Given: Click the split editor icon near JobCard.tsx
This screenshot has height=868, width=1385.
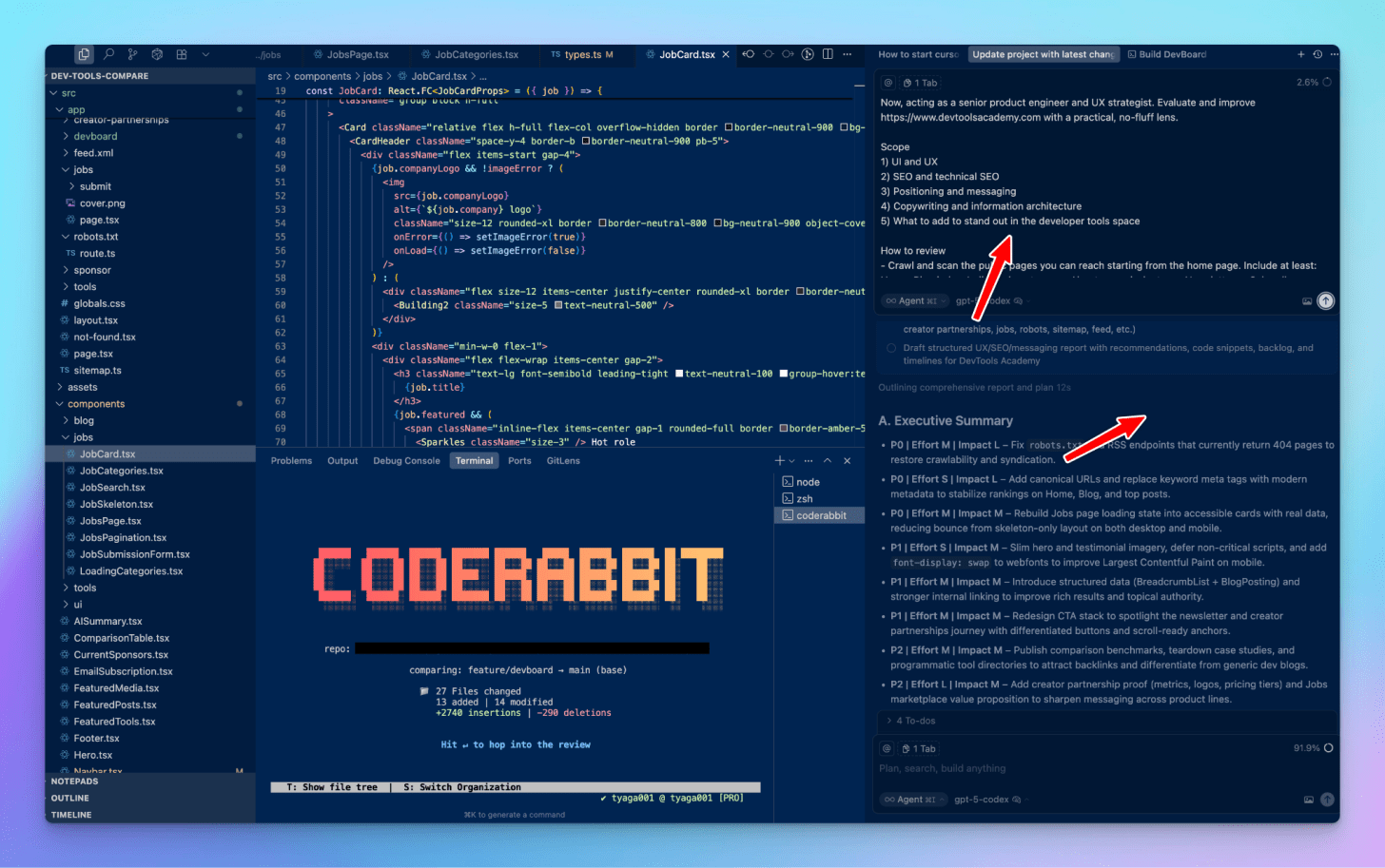Looking at the screenshot, I should [826, 54].
